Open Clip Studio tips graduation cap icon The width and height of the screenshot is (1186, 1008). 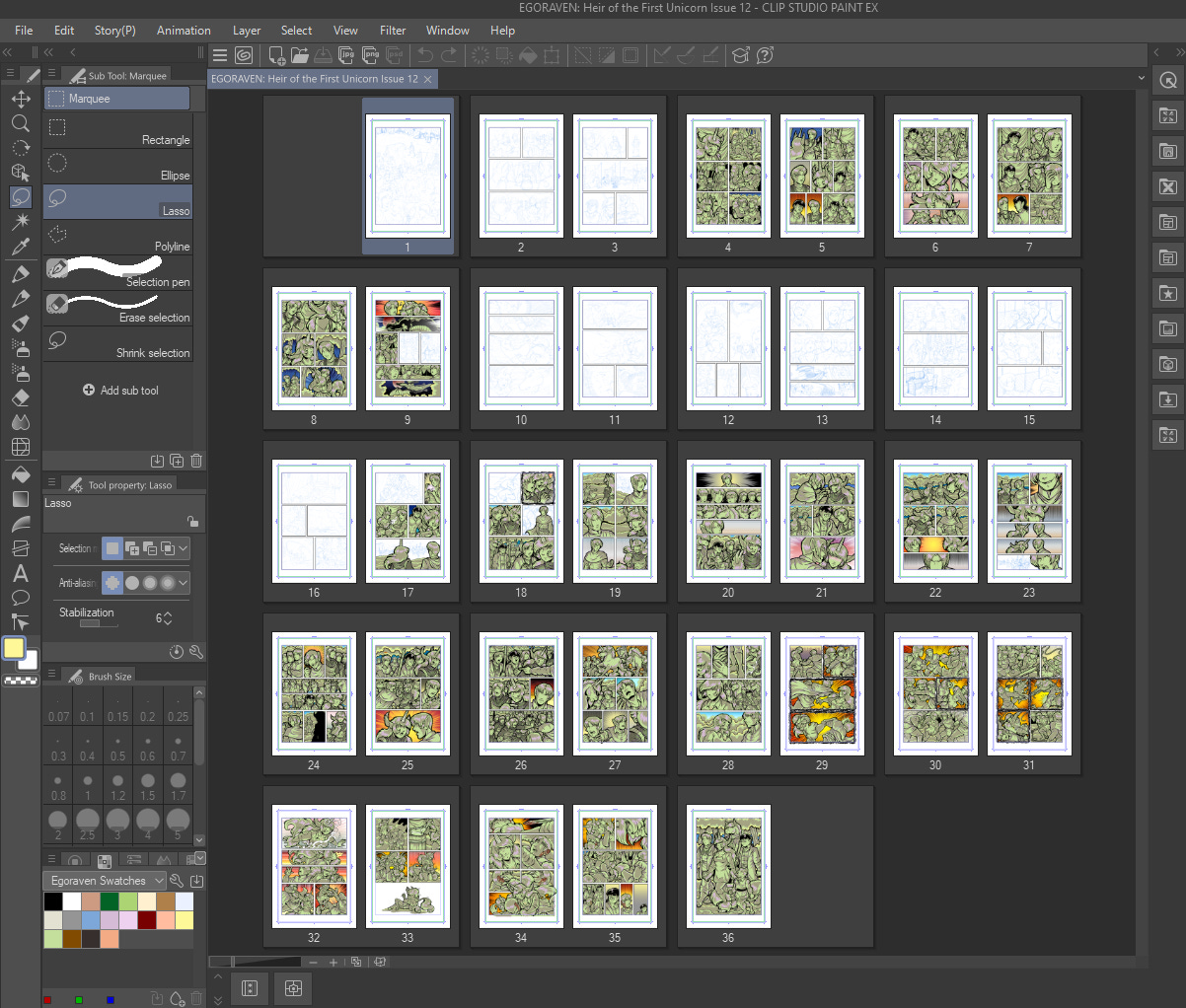[x=741, y=55]
